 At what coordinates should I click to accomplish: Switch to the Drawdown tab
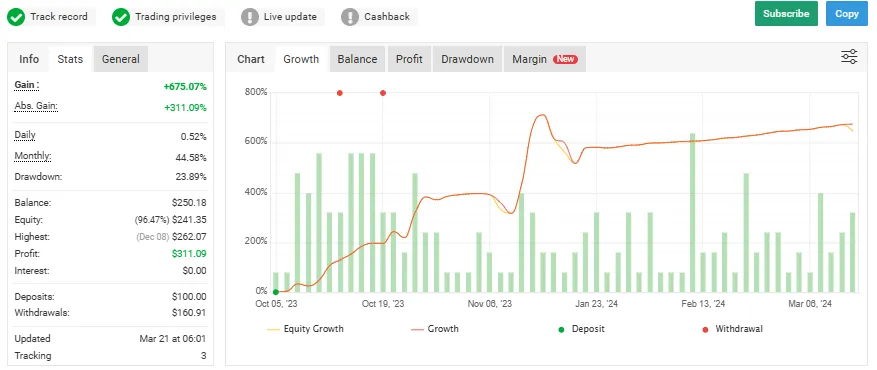[468, 59]
